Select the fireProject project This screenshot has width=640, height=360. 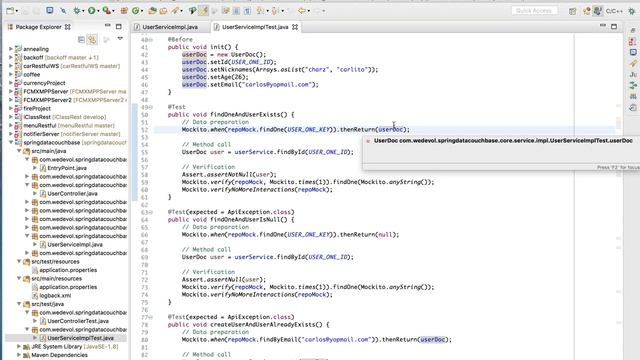click(37, 109)
